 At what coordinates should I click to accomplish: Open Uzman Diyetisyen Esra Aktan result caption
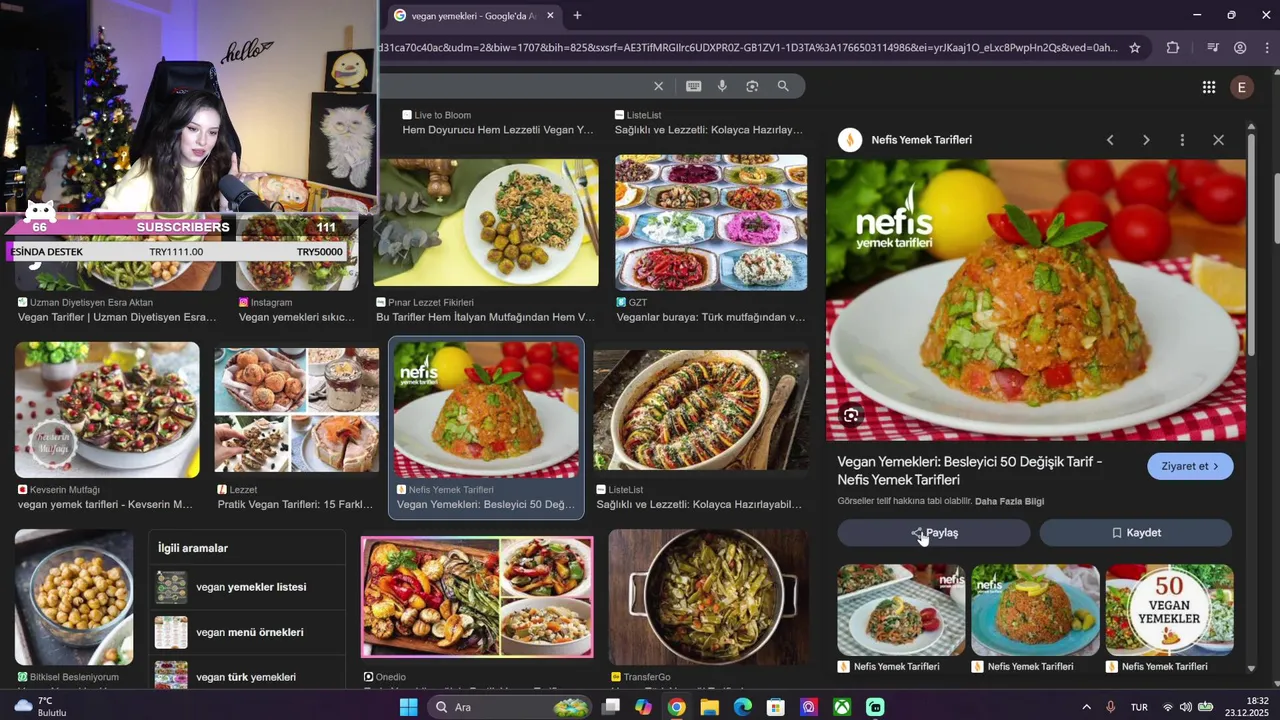pyautogui.click(x=117, y=317)
